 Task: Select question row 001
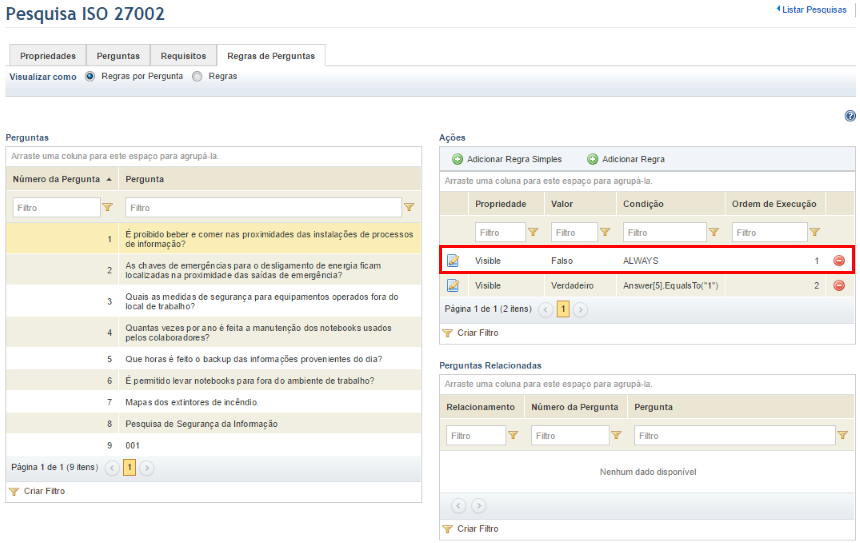click(x=213, y=445)
